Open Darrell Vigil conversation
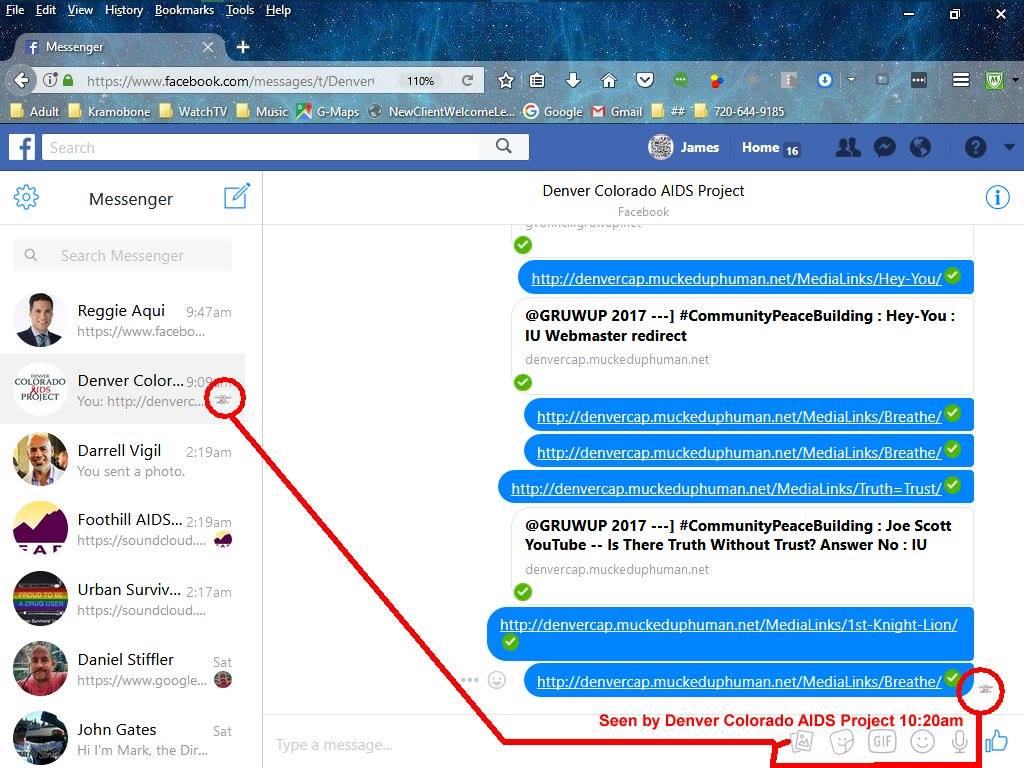Image resolution: width=1024 pixels, height=768 pixels. click(122, 460)
